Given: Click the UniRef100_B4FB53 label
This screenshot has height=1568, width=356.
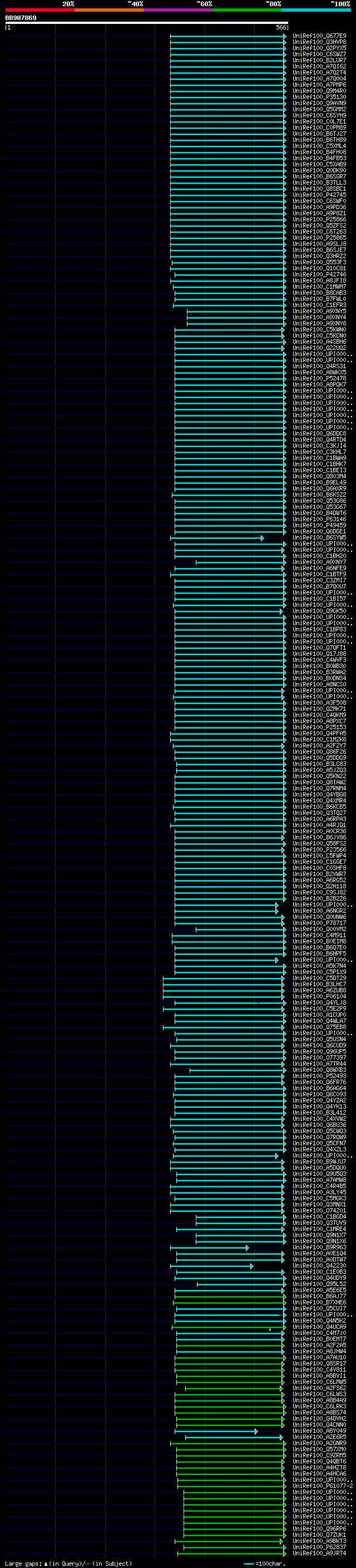Looking at the screenshot, I should (319, 159).
